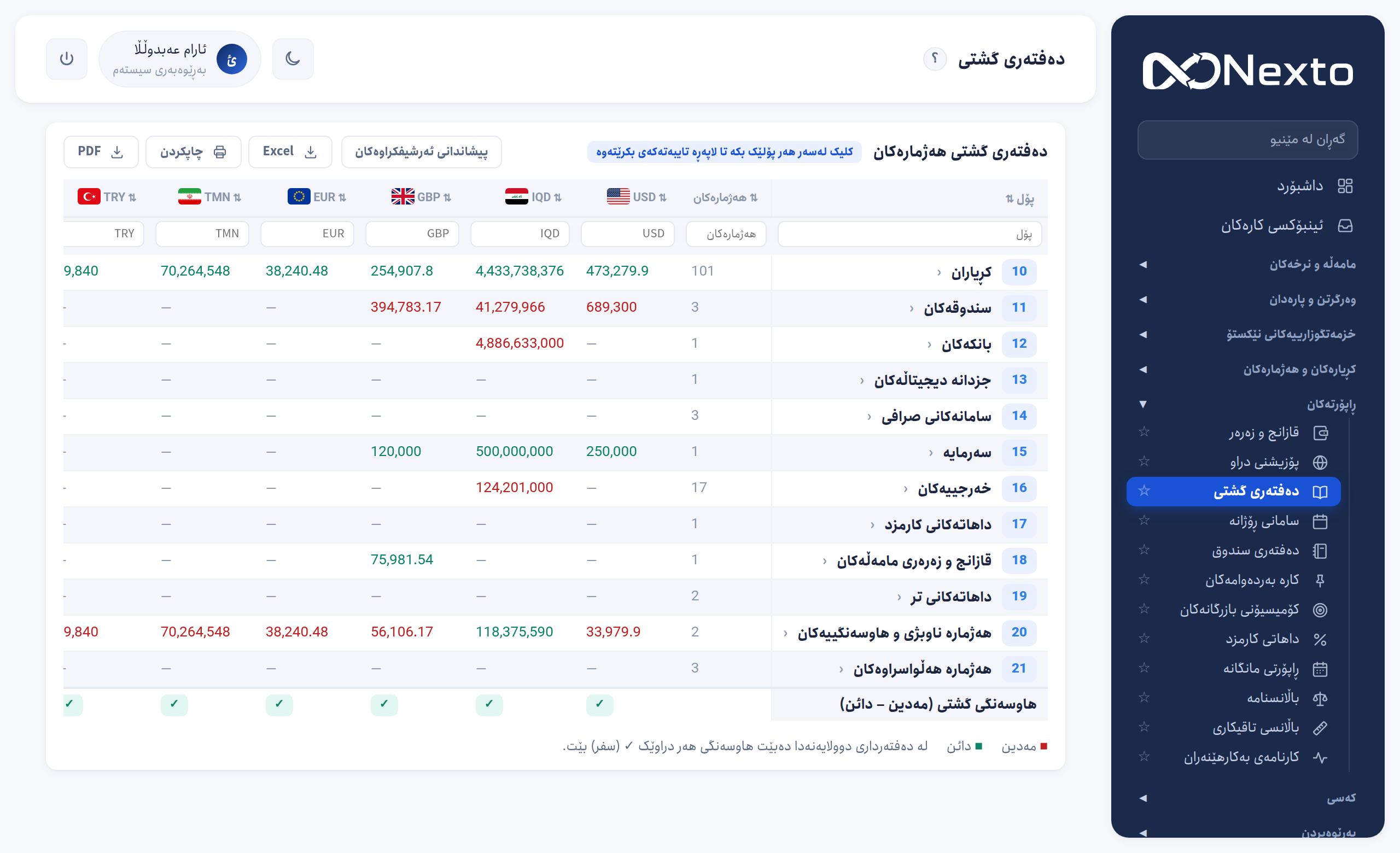Viewport: 1400px width, 853px height.
Task: Expand وەرگرتن و پارەدان menu section
Action: pyautogui.click(x=1247, y=299)
